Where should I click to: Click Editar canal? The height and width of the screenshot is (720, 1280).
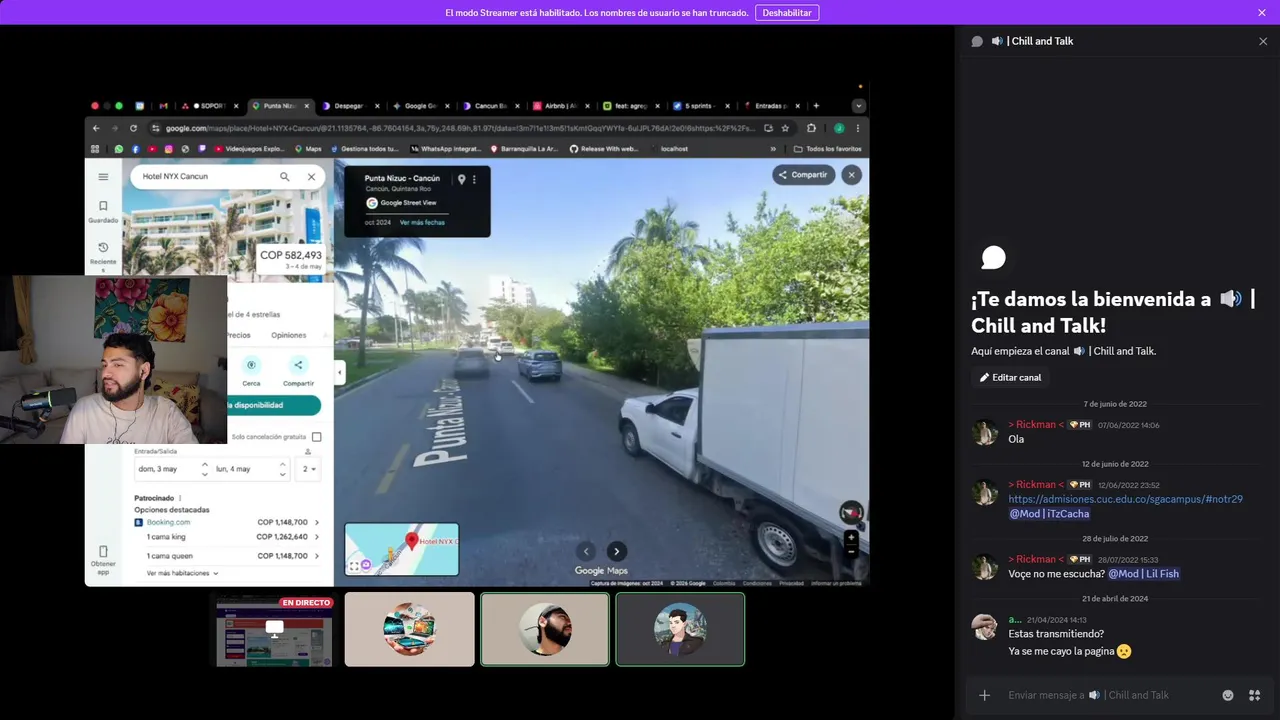(1010, 378)
